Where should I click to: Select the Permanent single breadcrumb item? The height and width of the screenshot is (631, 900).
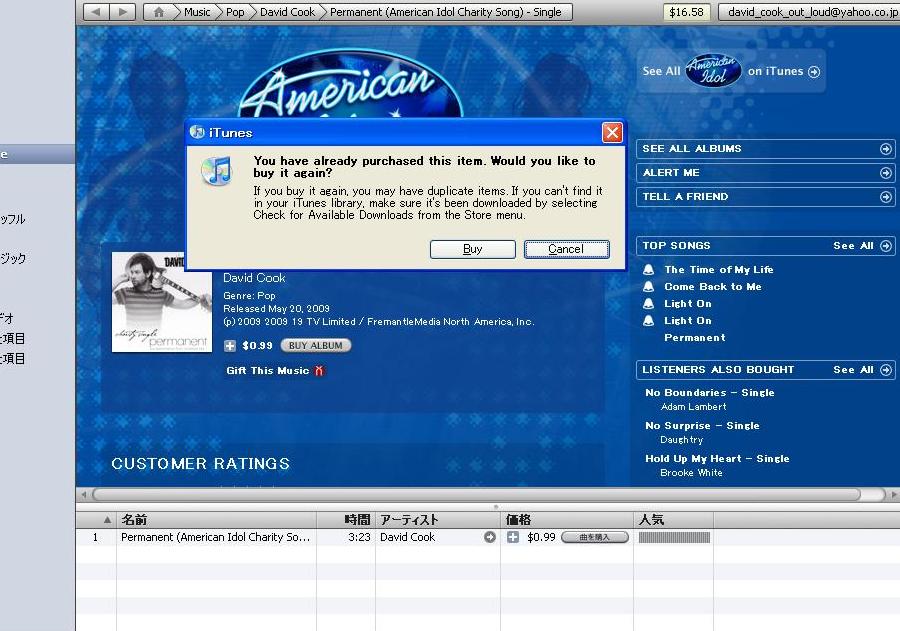[x=445, y=11]
